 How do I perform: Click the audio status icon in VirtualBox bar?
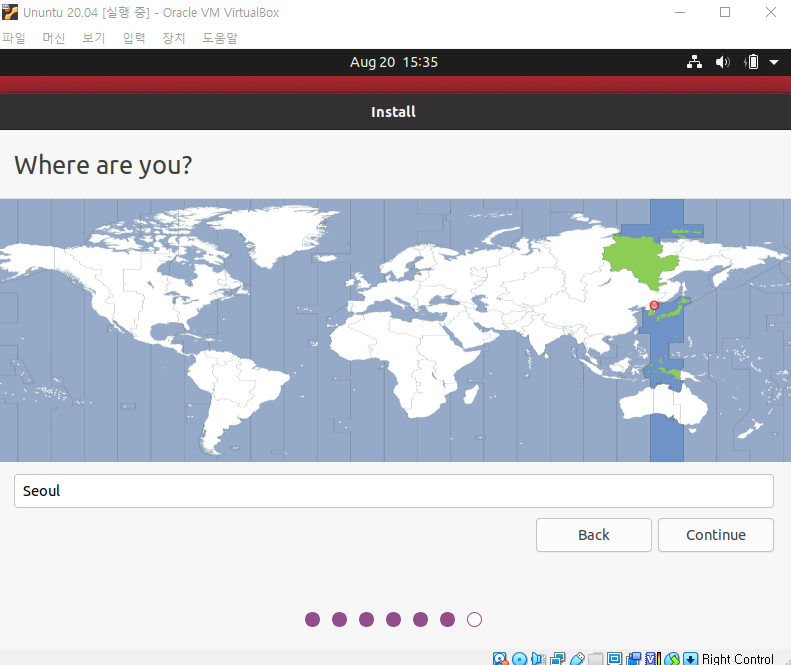(538, 658)
